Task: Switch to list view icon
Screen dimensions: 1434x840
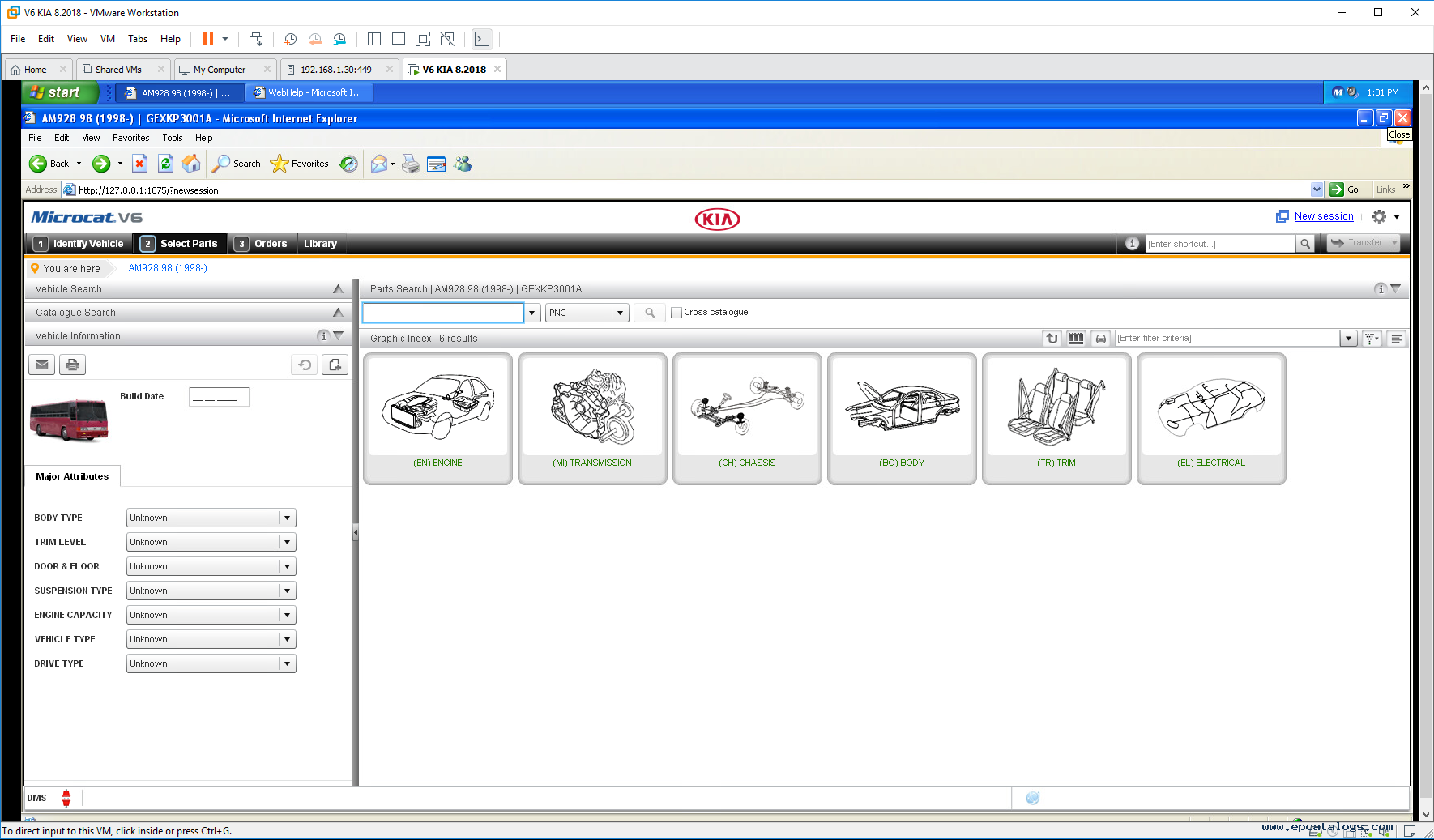Action: (1397, 339)
